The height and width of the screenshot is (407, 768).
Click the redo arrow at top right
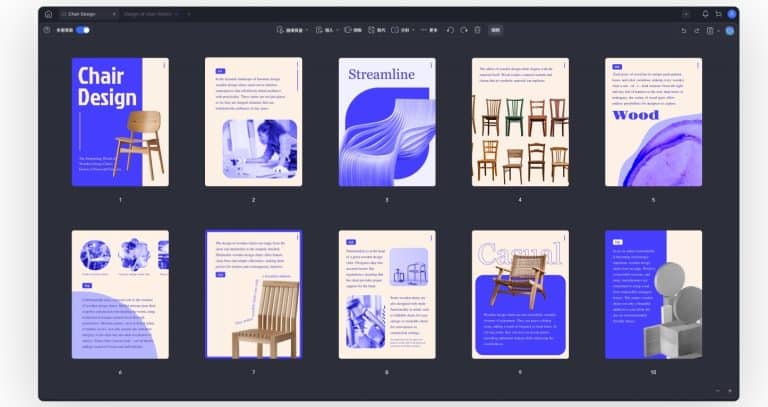697,31
